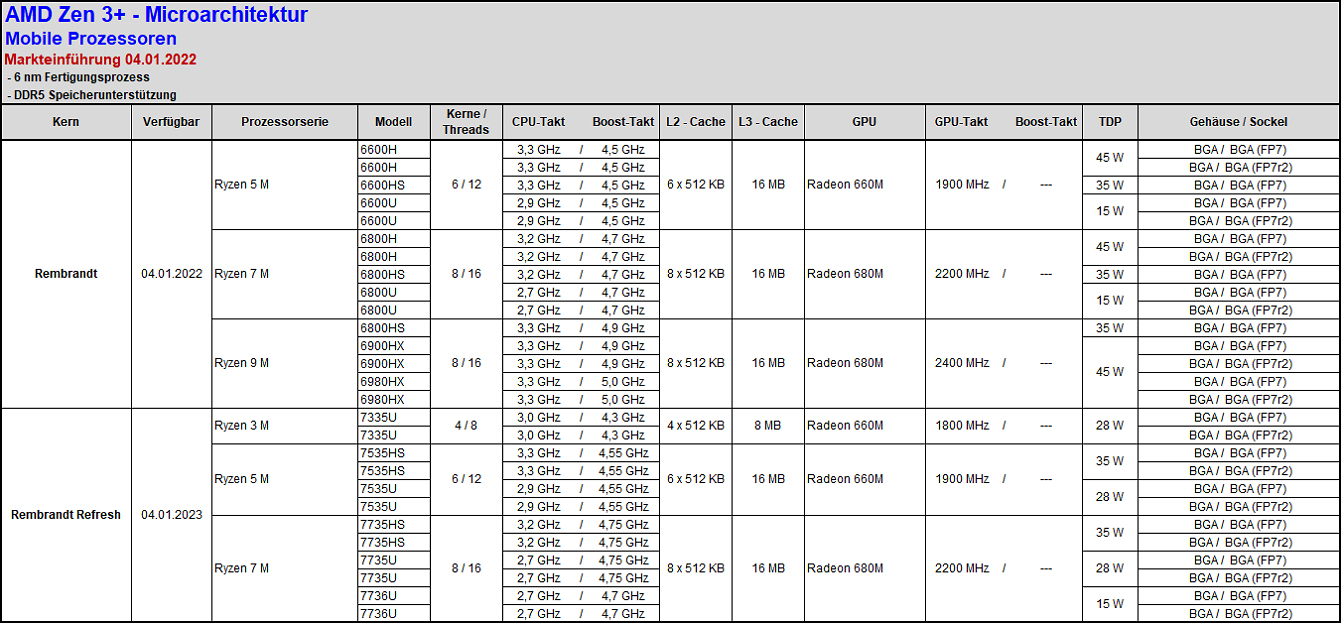Select the 'Modell' column header
This screenshot has width=1341, height=623.
(x=394, y=122)
